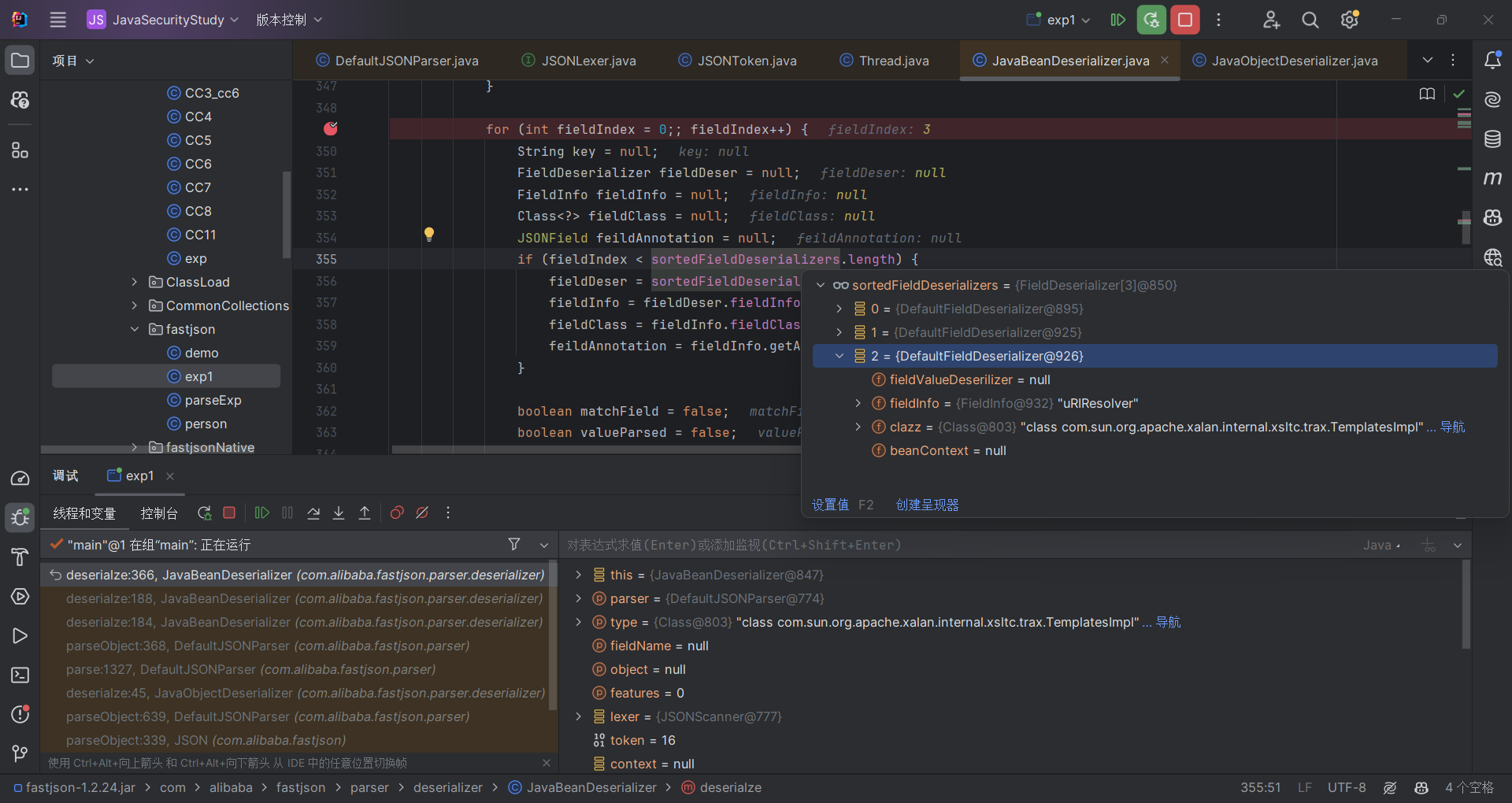Image resolution: width=1512 pixels, height=803 pixels.
Task: Expand the ClassLoad folder in project tree
Action: pyautogui.click(x=135, y=282)
